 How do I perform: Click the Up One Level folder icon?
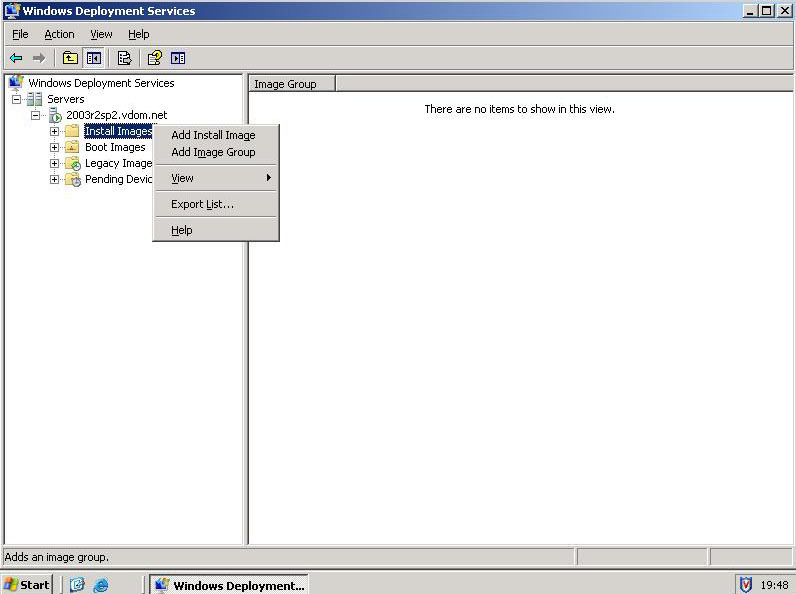point(70,58)
